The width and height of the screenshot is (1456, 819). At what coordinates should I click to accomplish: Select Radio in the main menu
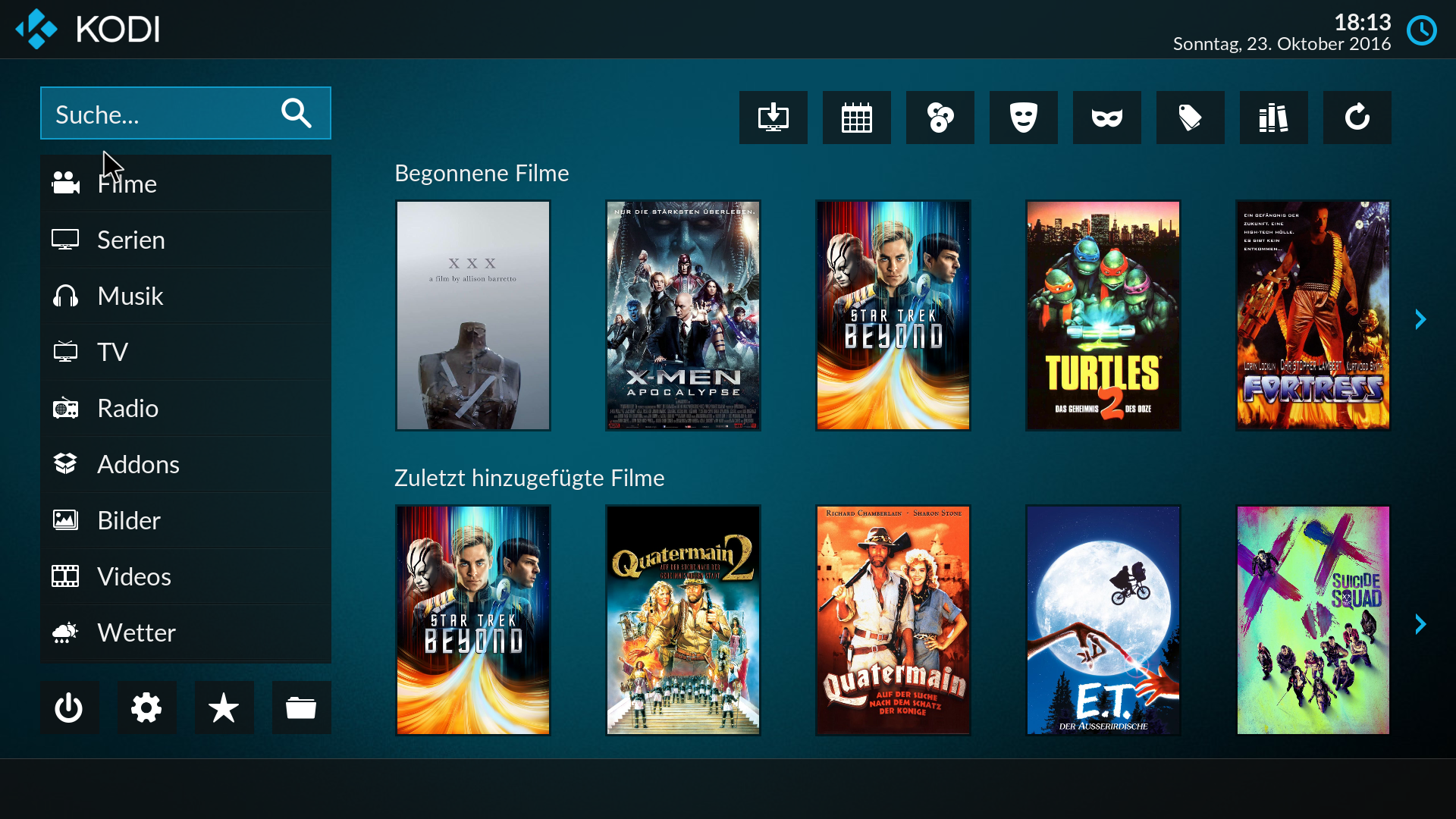tap(186, 408)
